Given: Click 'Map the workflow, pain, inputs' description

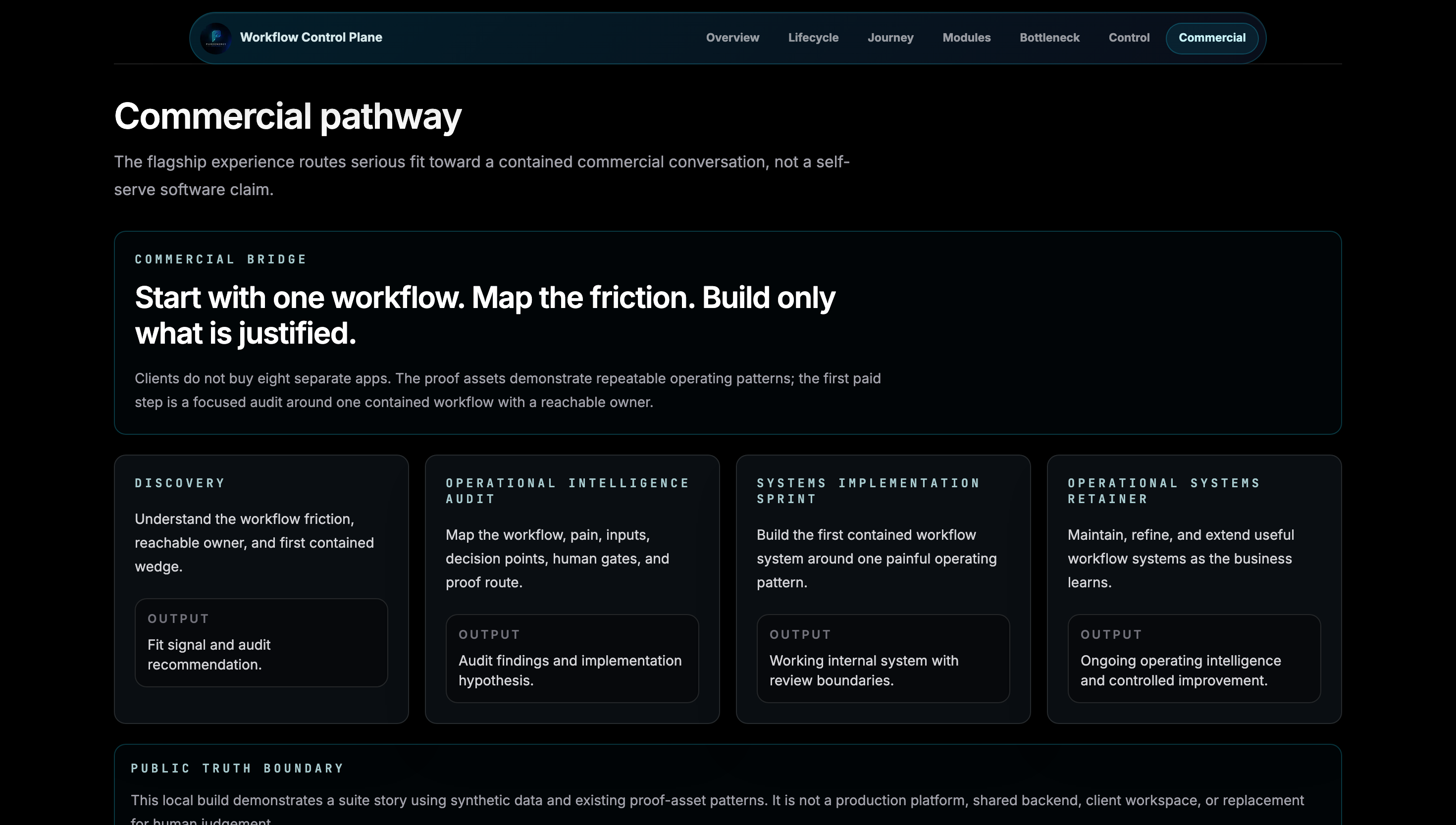Looking at the screenshot, I should click(558, 559).
